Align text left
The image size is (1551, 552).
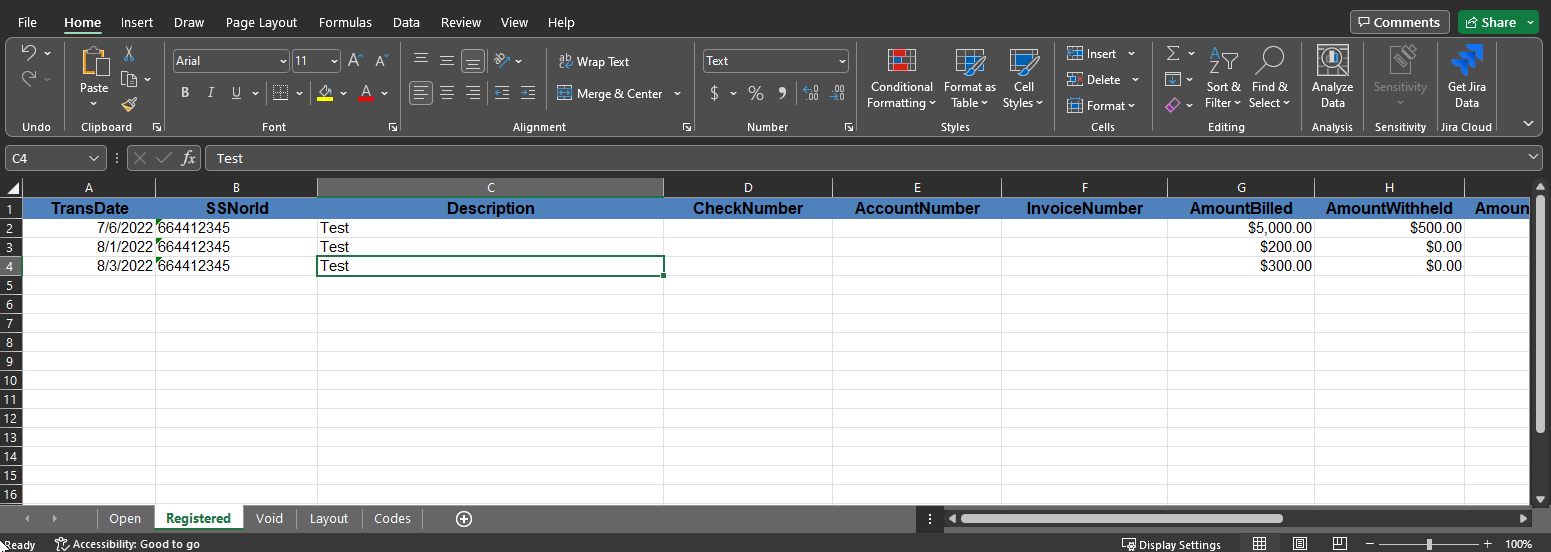pos(421,93)
